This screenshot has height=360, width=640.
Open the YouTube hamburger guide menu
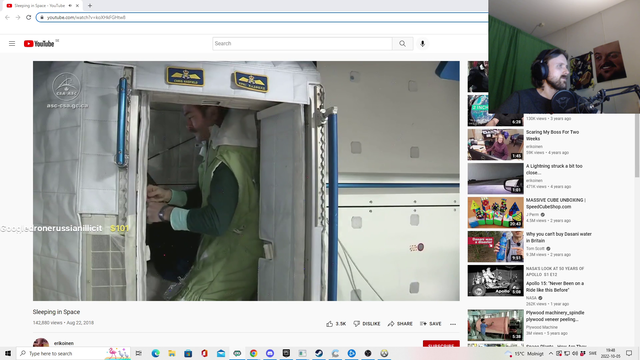[x=12, y=44]
